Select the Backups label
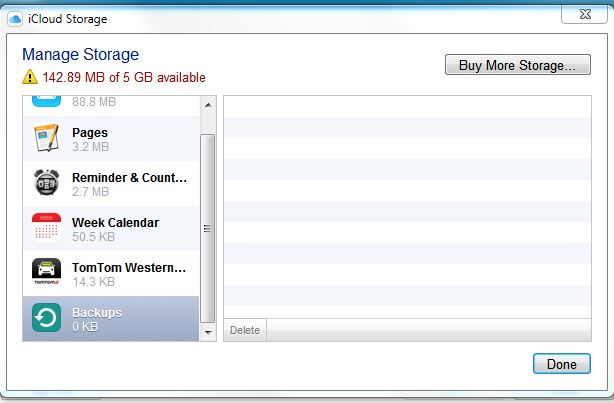This screenshot has height=403, width=614. tap(97, 313)
